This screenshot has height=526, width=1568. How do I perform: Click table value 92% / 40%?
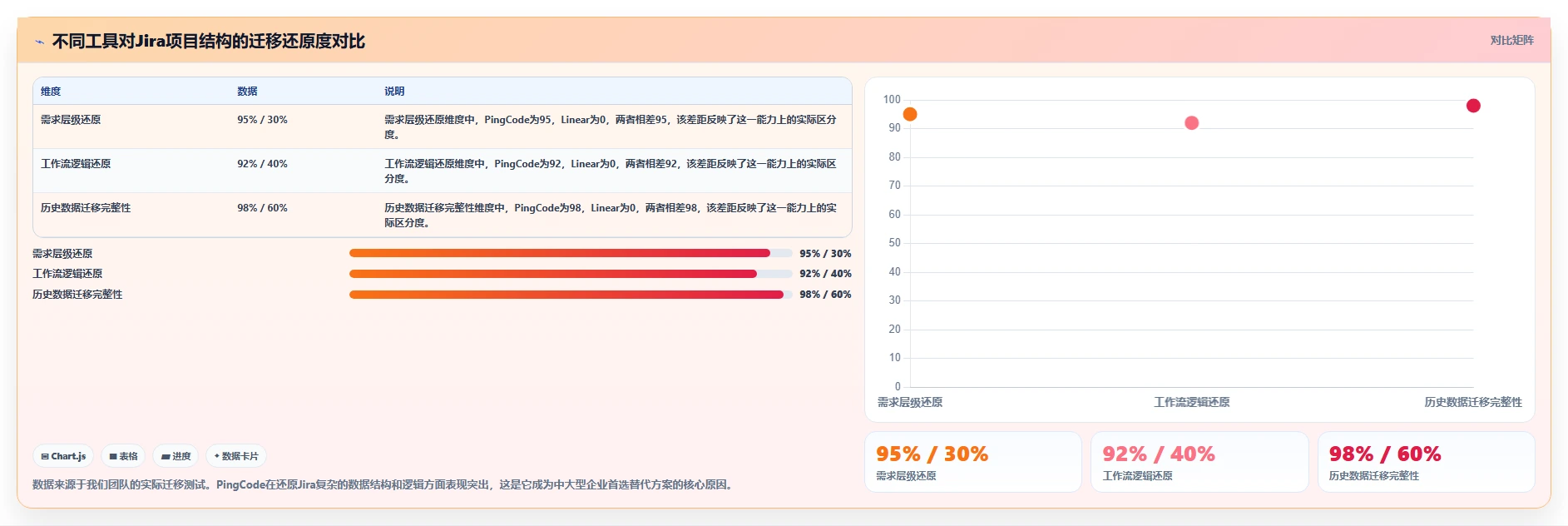click(262, 164)
